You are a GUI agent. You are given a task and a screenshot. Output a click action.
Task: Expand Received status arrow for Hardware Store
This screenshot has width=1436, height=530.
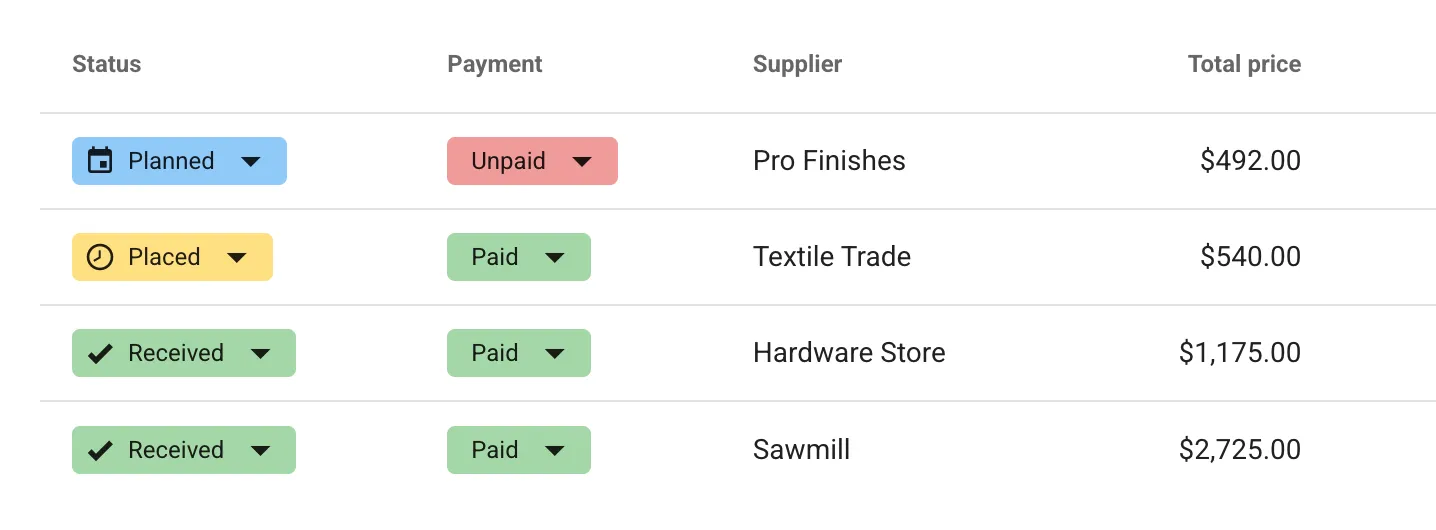[x=260, y=354]
